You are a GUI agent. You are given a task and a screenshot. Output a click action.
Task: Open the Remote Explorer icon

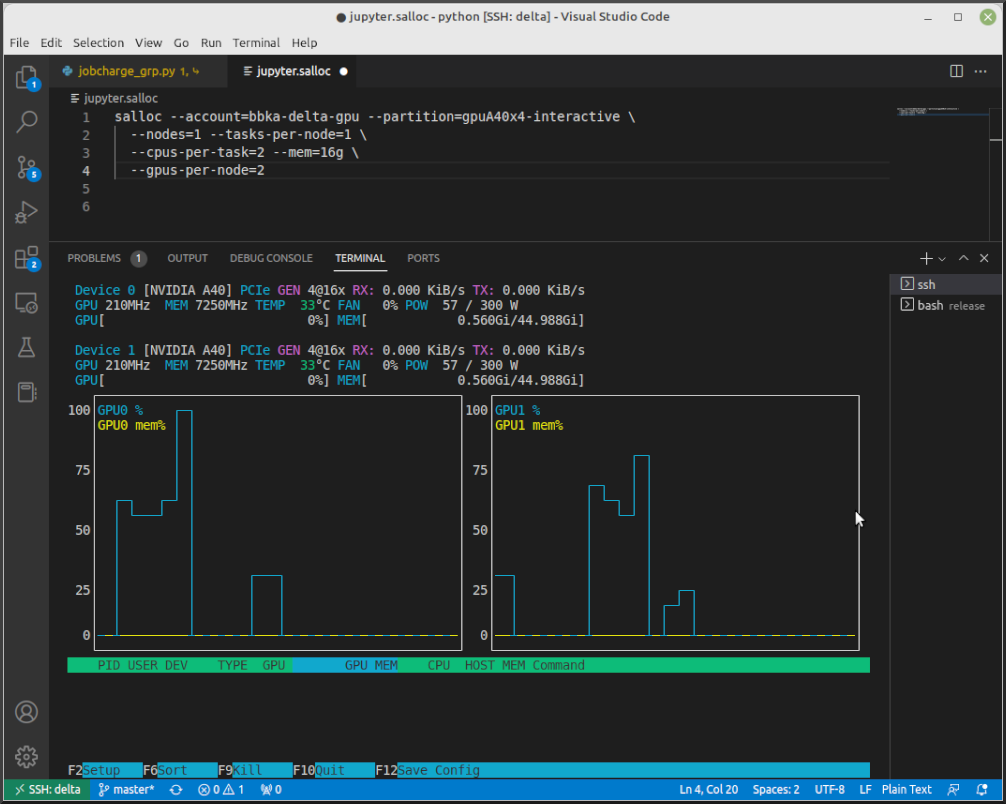click(27, 303)
